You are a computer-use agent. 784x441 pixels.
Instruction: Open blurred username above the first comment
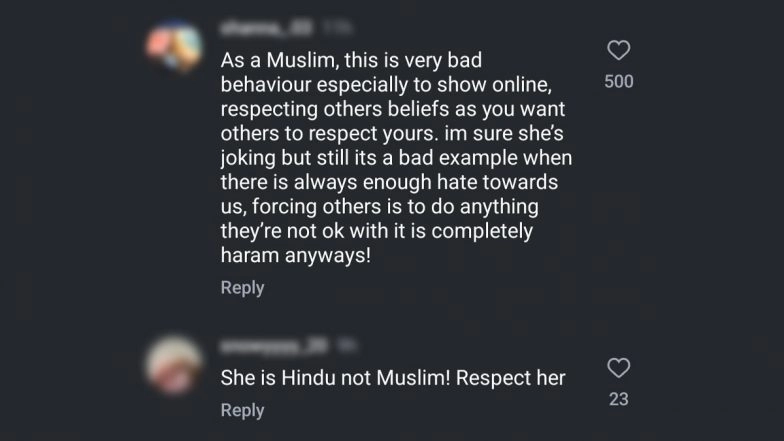266,28
